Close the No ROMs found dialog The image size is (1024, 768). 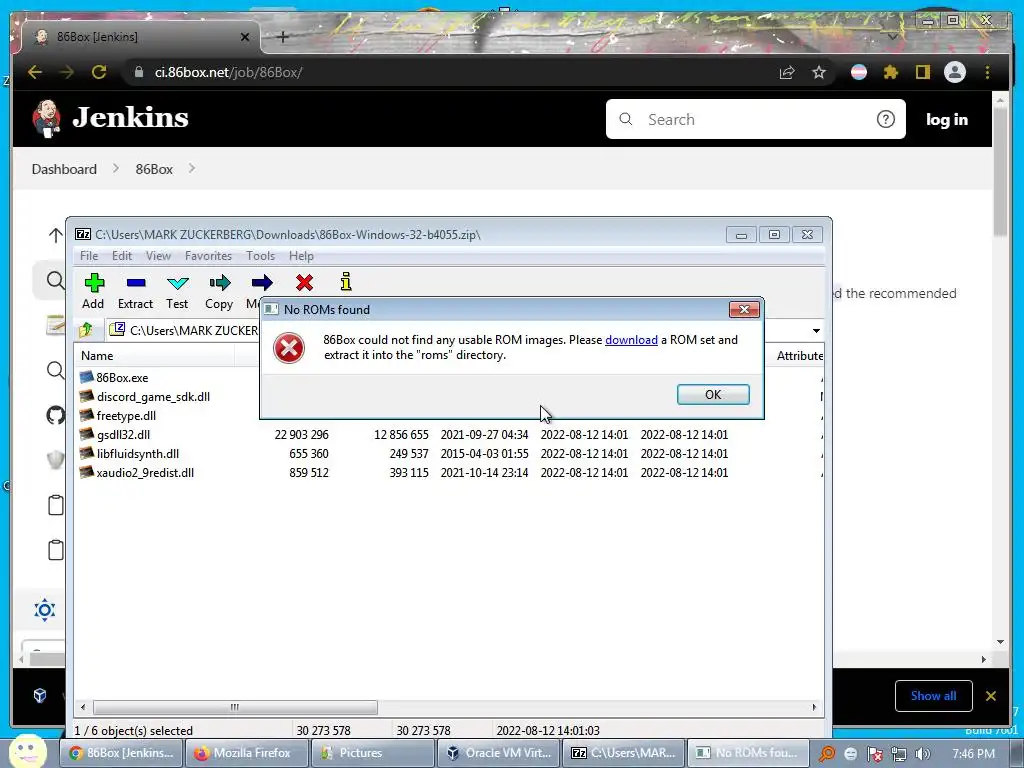click(744, 310)
